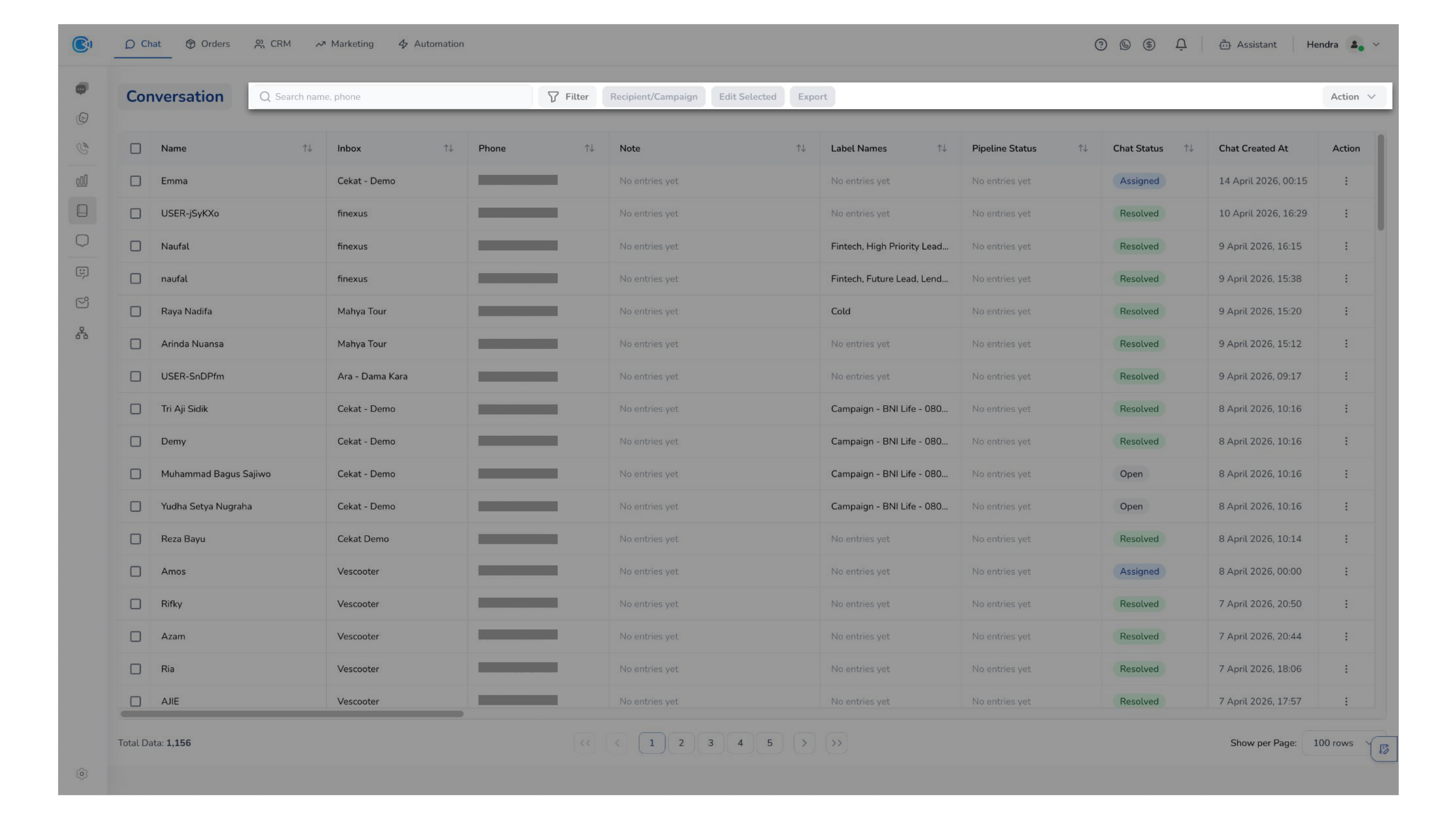The height and width of the screenshot is (819, 1456).
Task: Open row actions for Emma
Action: coord(1346,181)
